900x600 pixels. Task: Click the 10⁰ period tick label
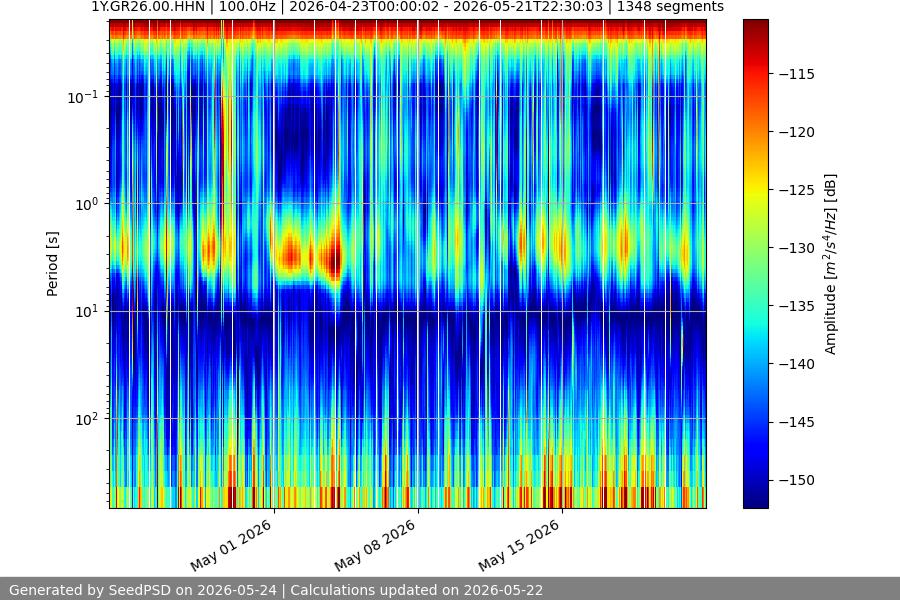(86, 204)
